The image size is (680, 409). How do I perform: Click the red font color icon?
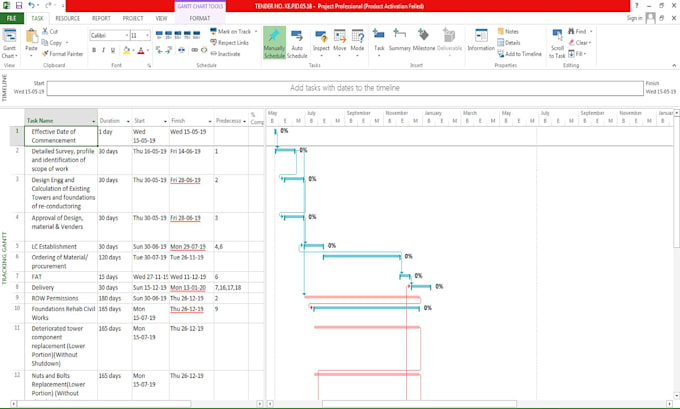pyautogui.click(x=141, y=51)
